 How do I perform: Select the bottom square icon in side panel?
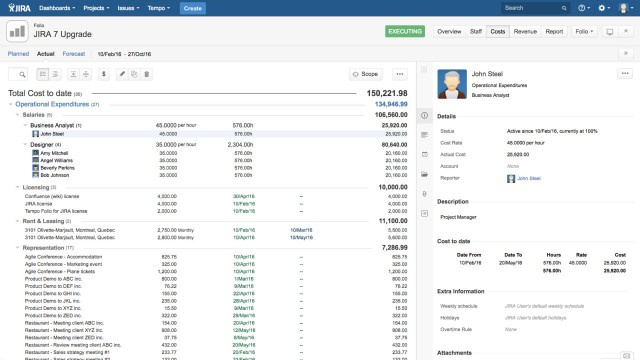424,213
